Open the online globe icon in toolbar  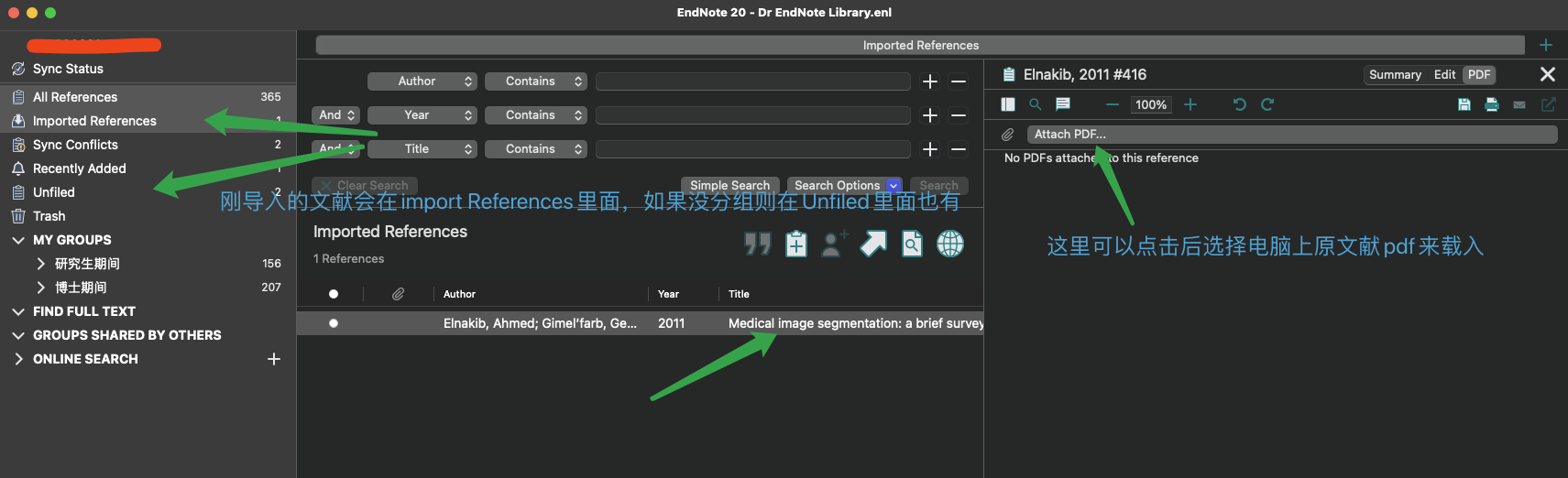[950, 244]
